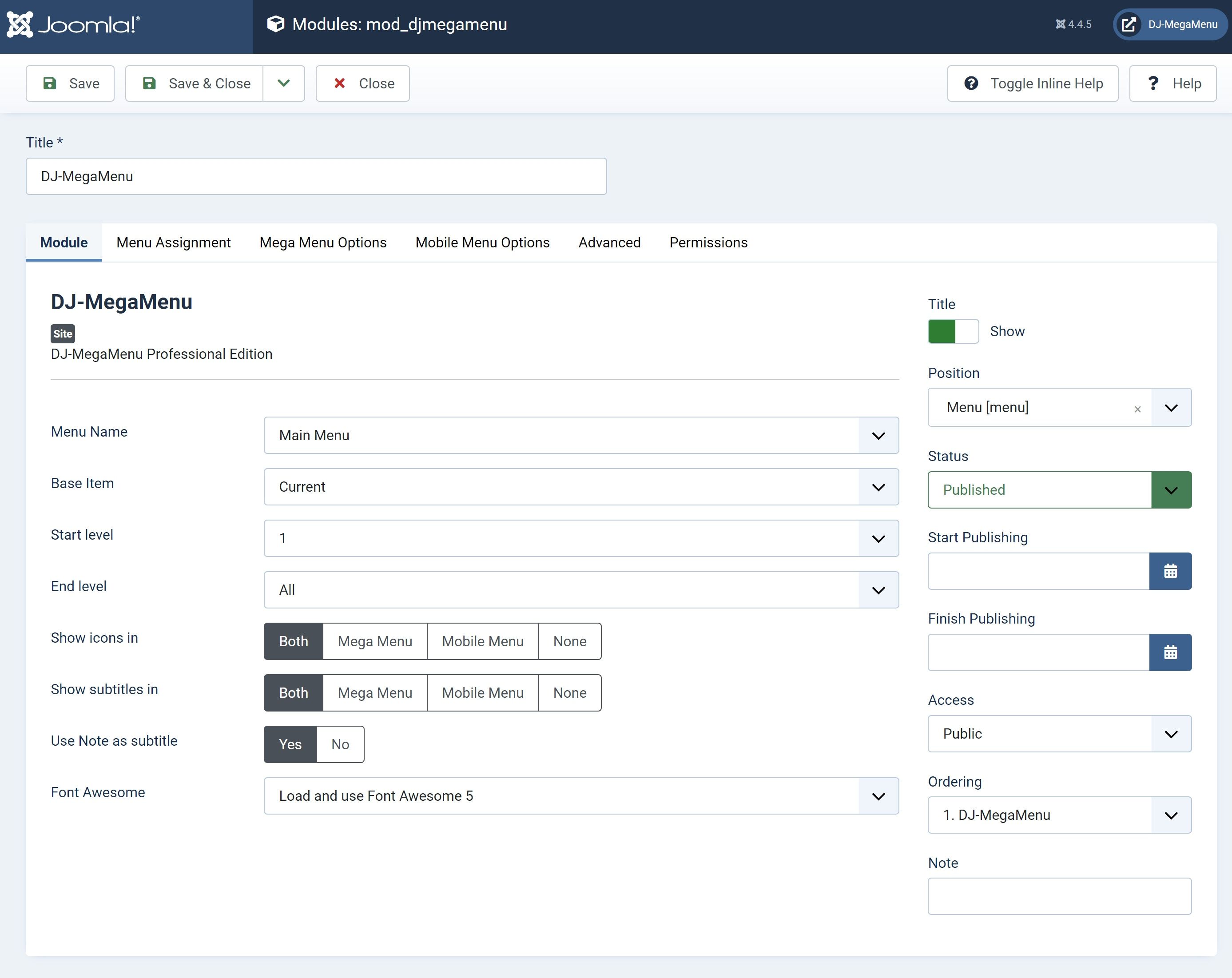Open the Base Item dropdown
This screenshot has width=1232, height=978.
(x=581, y=487)
